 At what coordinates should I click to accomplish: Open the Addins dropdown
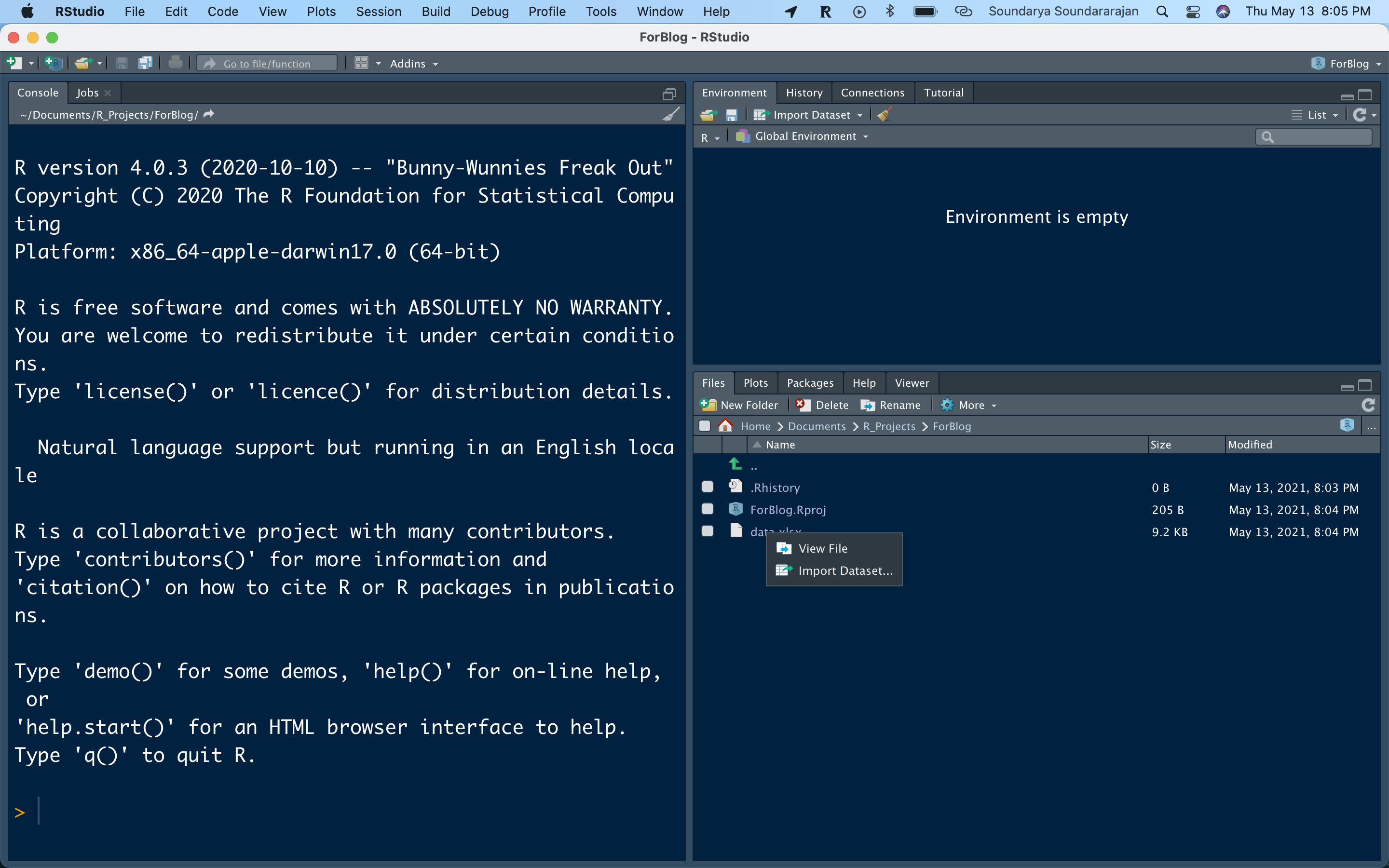tap(414, 64)
